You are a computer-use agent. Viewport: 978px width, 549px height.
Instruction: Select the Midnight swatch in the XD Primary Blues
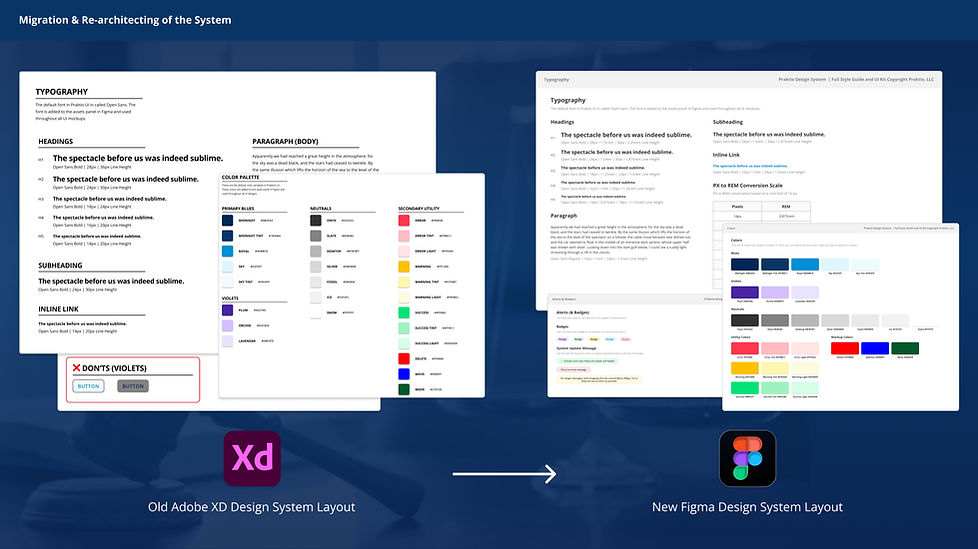pos(228,220)
